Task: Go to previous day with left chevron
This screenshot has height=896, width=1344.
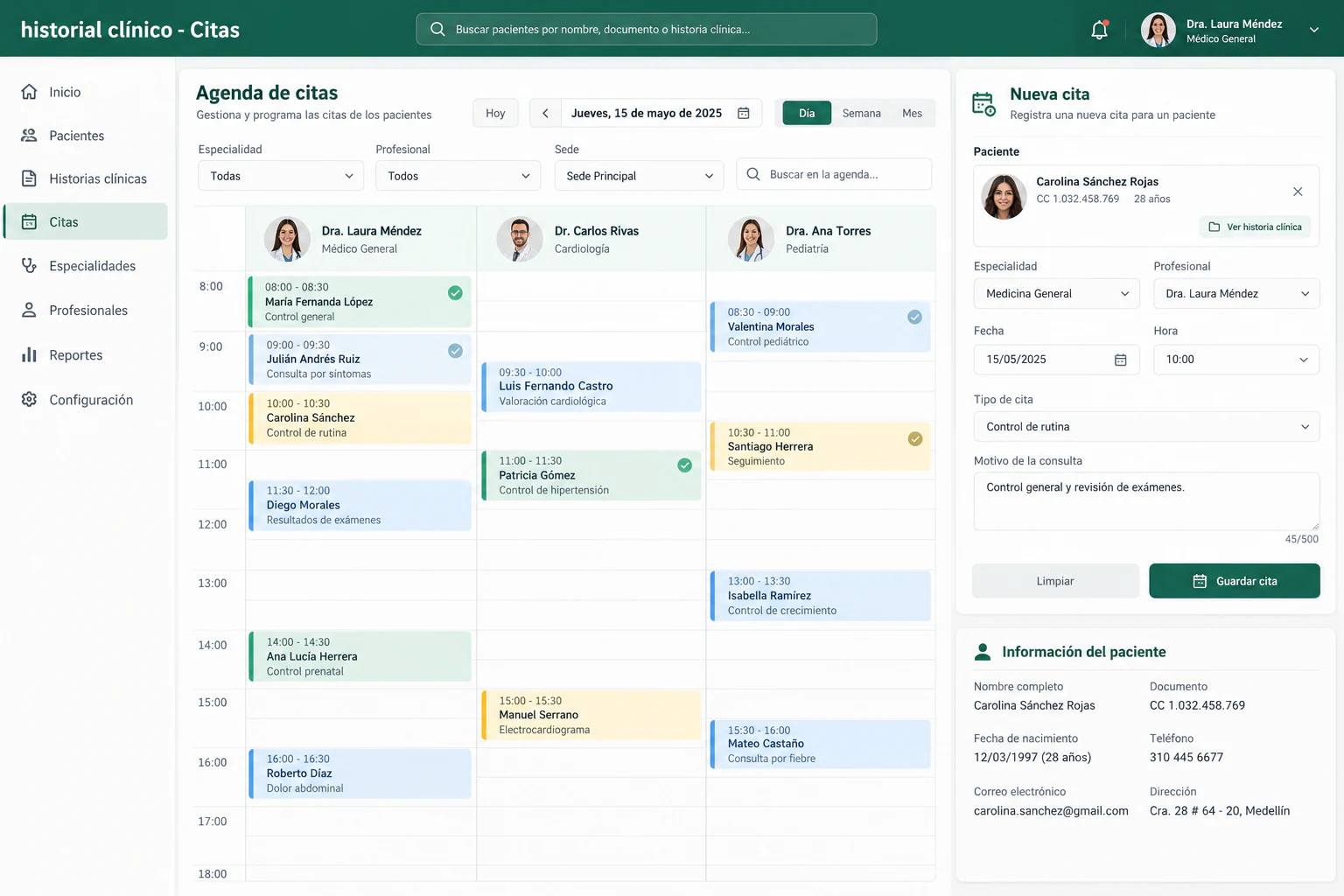Action: 545,113
